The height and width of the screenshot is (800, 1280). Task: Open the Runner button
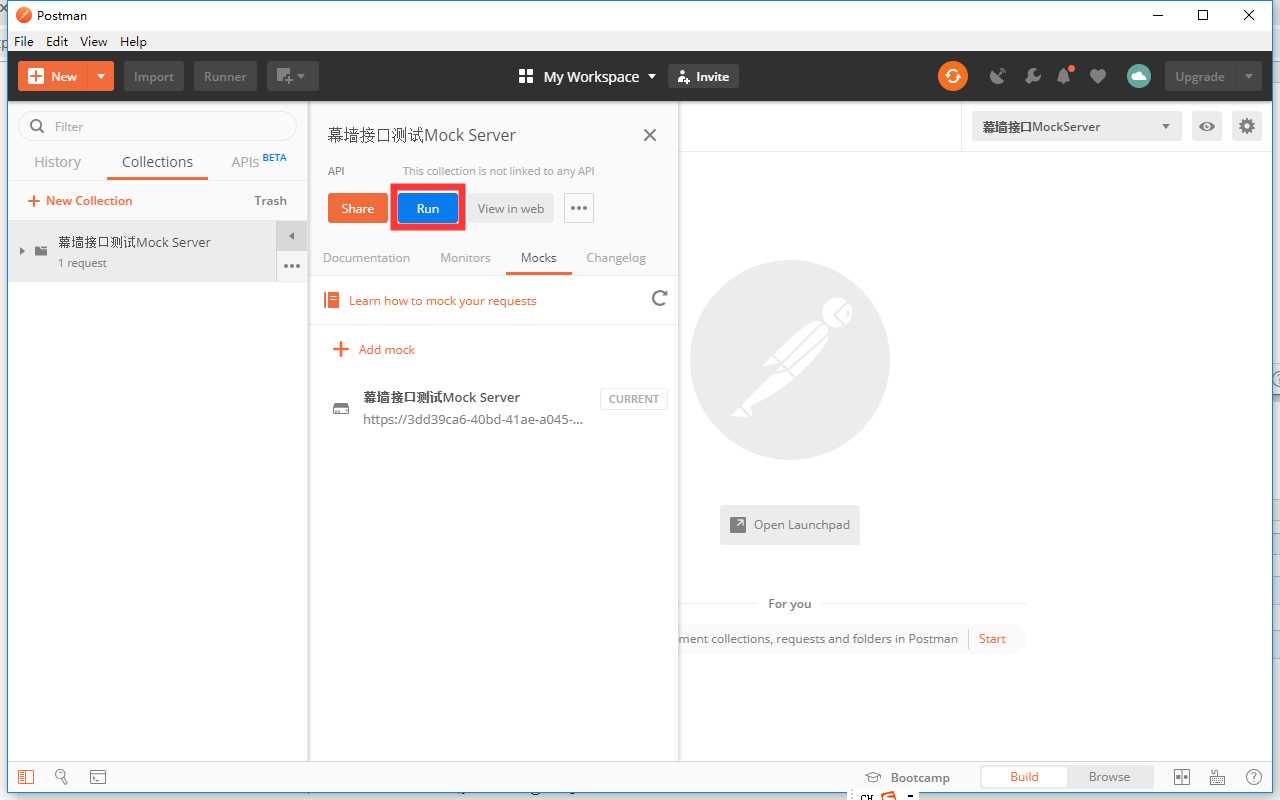click(225, 76)
